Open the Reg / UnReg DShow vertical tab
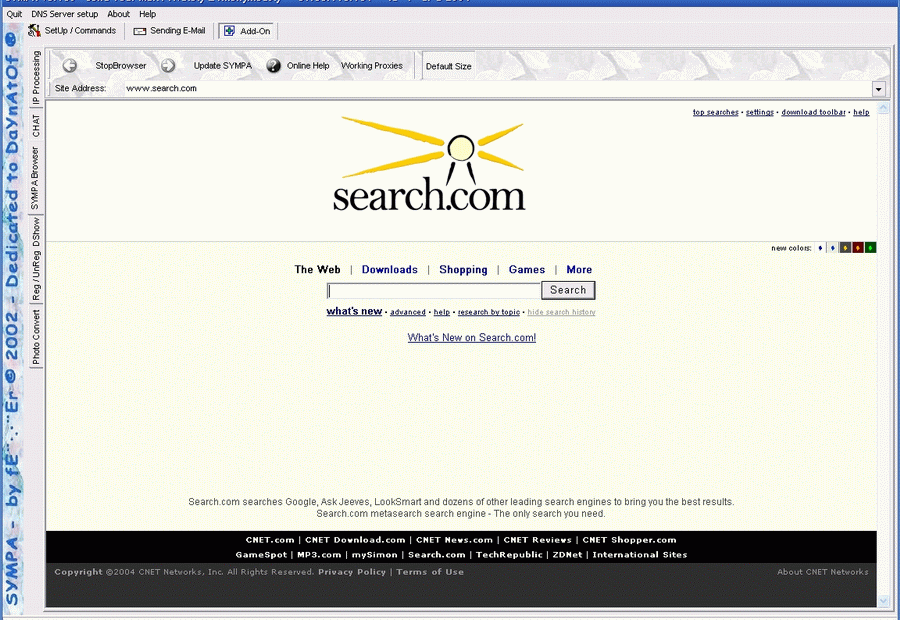Viewport: 900px width, 620px height. pyautogui.click(x=36, y=259)
